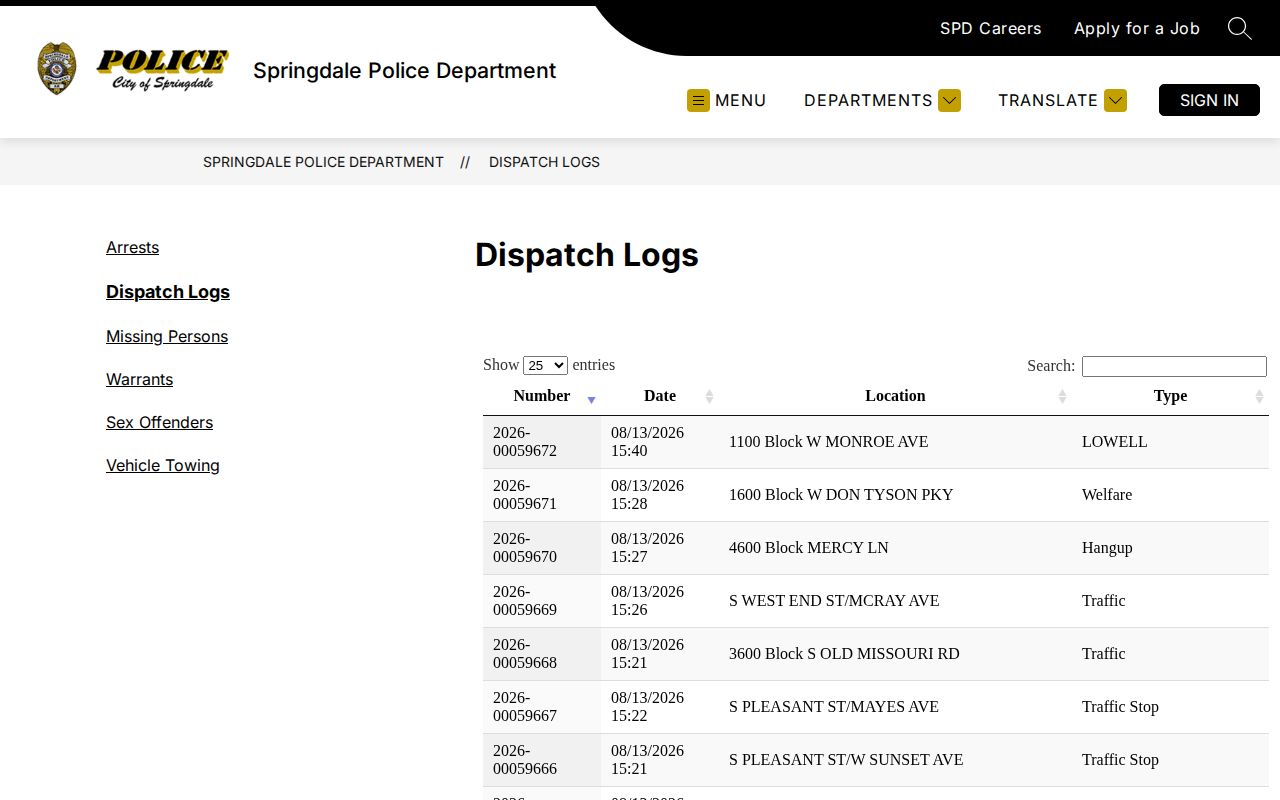Viewport: 1280px width, 800px height.
Task: Click location S PLEASANT ST/MAYES AVE
Action: click(834, 707)
